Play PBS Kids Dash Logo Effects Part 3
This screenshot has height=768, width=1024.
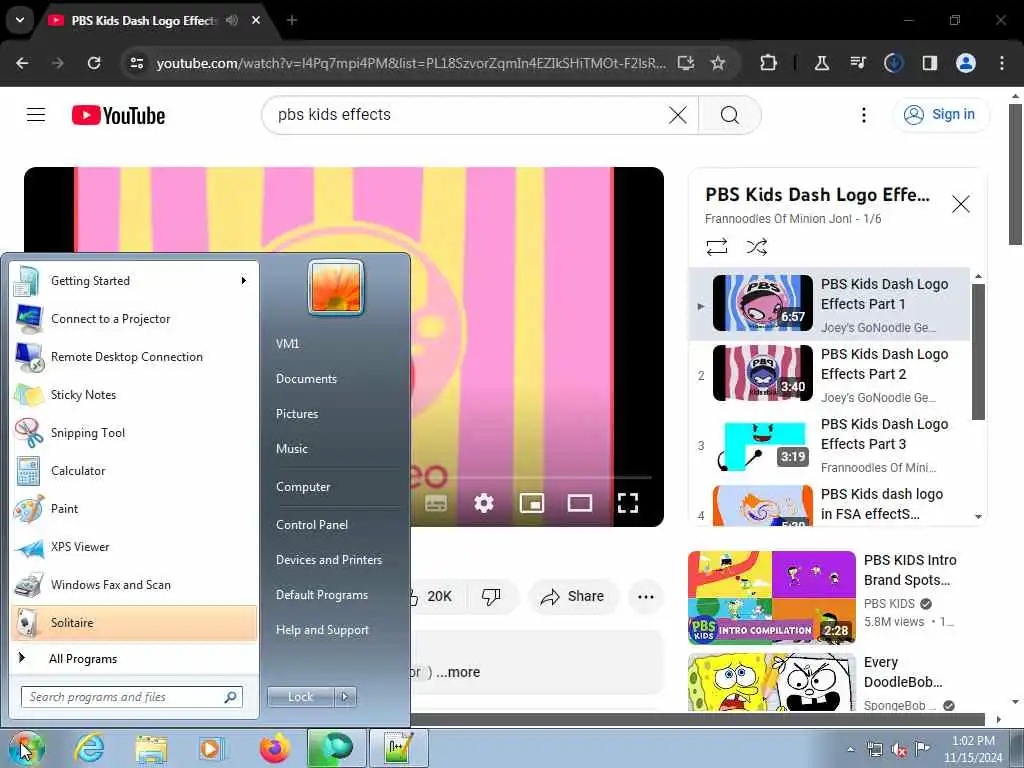click(828, 445)
